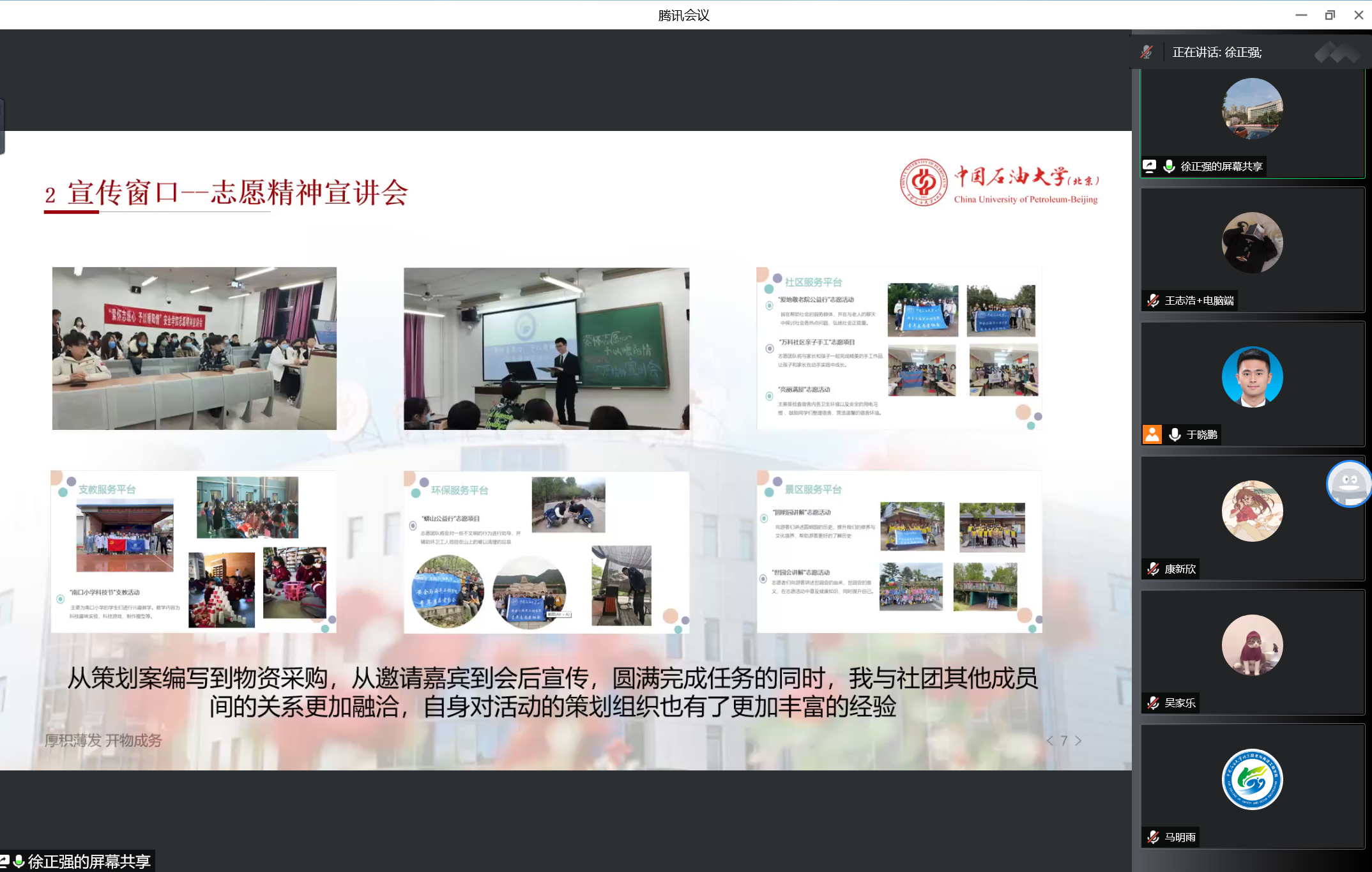
Task: Click the Tencent Meeting watermark logo at top right
Action: click(1337, 53)
